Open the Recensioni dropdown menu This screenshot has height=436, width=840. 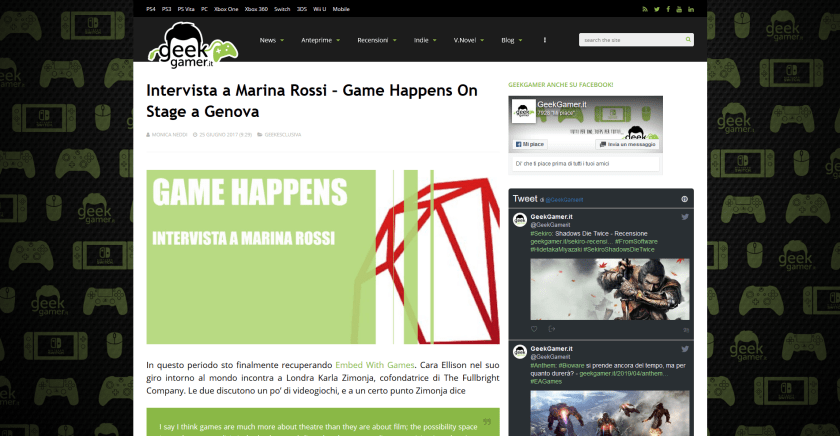click(377, 41)
